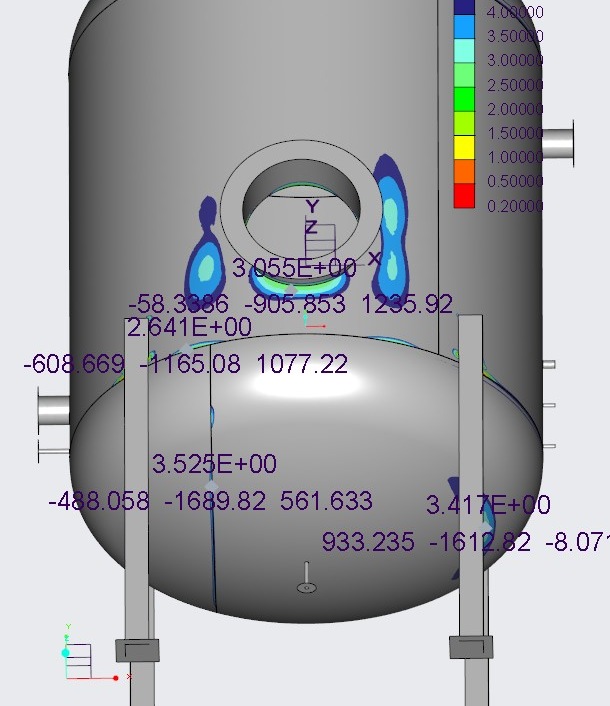Click the coordinate text -58.3386 -905.853 1235.92

(x=290, y=304)
